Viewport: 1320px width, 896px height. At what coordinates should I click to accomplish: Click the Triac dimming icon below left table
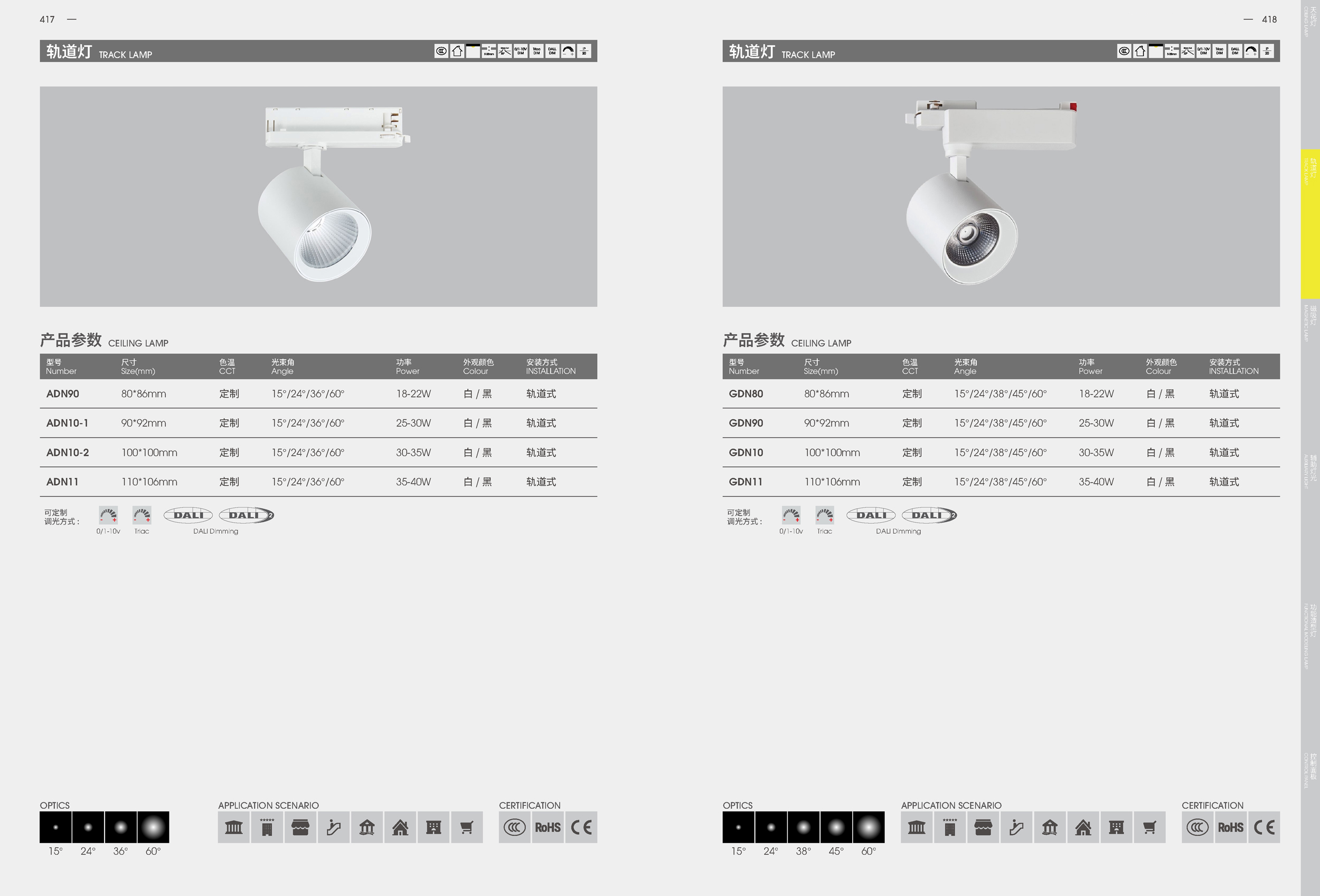[142, 515]
